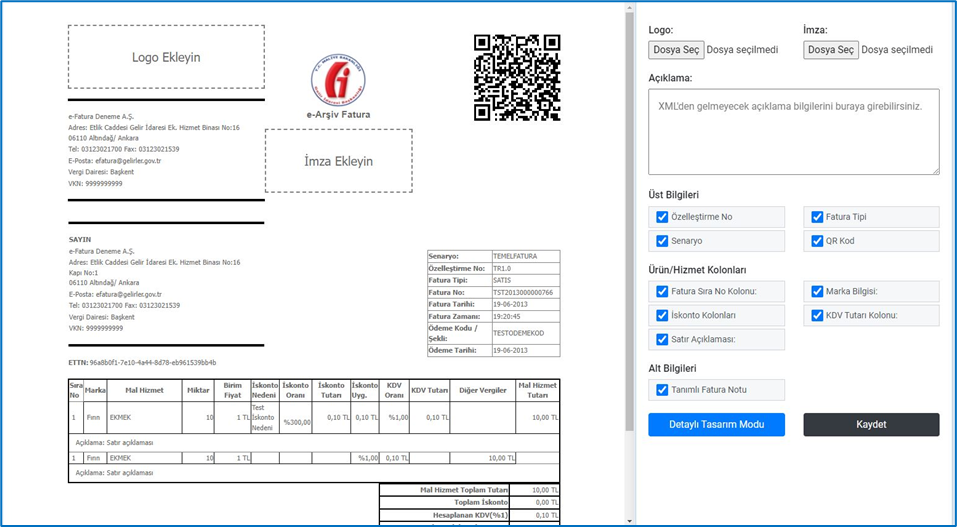Open Detaylı Tasarım Modu
957x527 pixels.
[716, 425]
